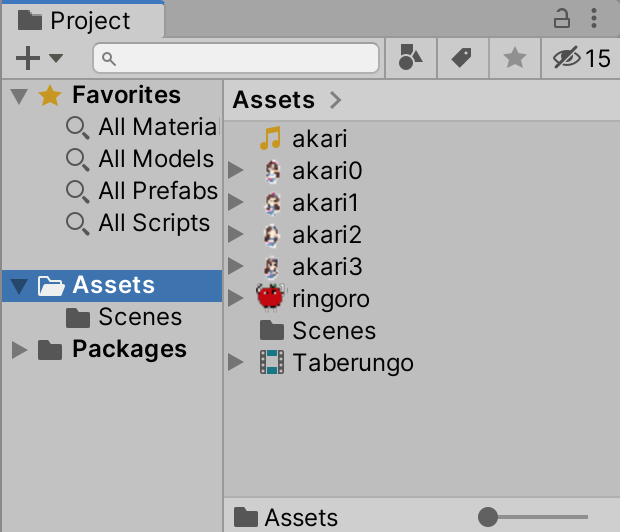Toggle hidden packages visibility eye icon

point(567,58)
